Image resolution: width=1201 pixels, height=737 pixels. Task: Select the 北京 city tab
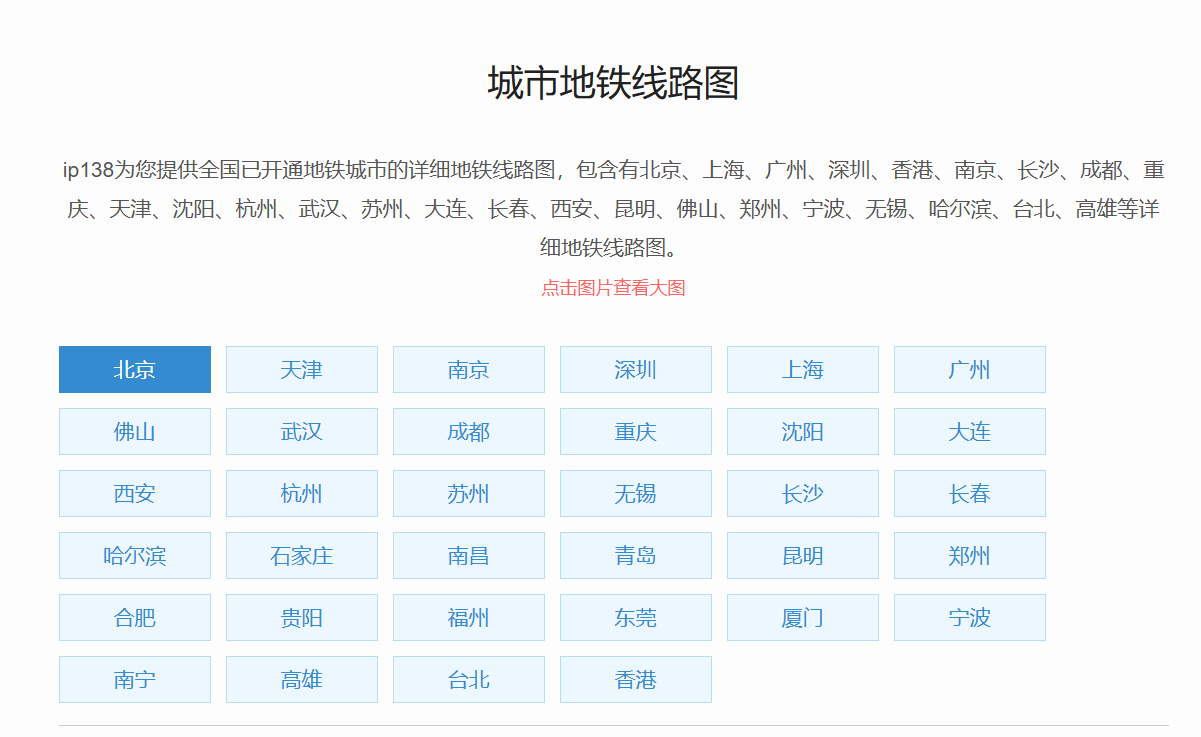tap(135, 370)
